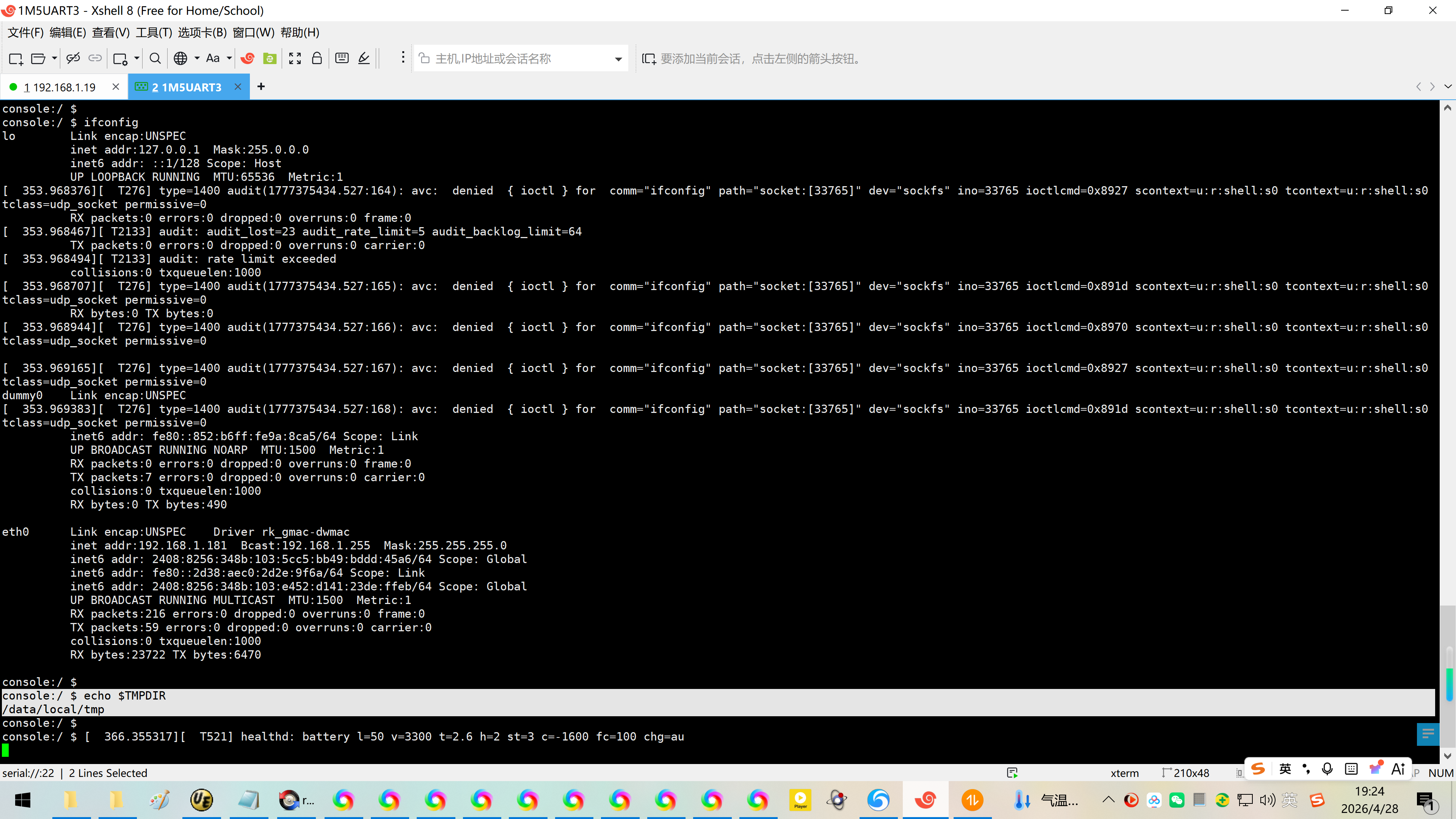Click the highlighter pen icon
This screenshot has height=819, width=1456.
tap(364, 58)
